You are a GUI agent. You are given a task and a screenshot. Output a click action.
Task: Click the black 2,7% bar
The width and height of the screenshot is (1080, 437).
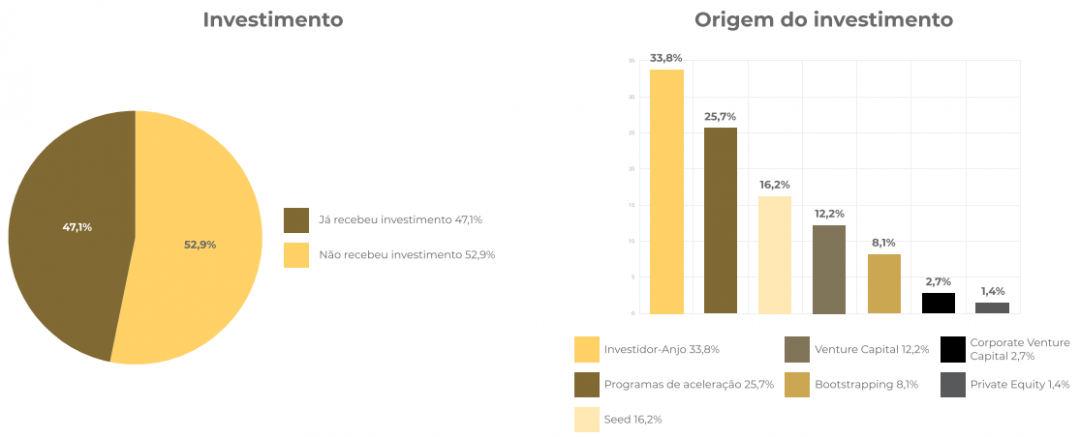pyautogui.click(x=938, y=303)
